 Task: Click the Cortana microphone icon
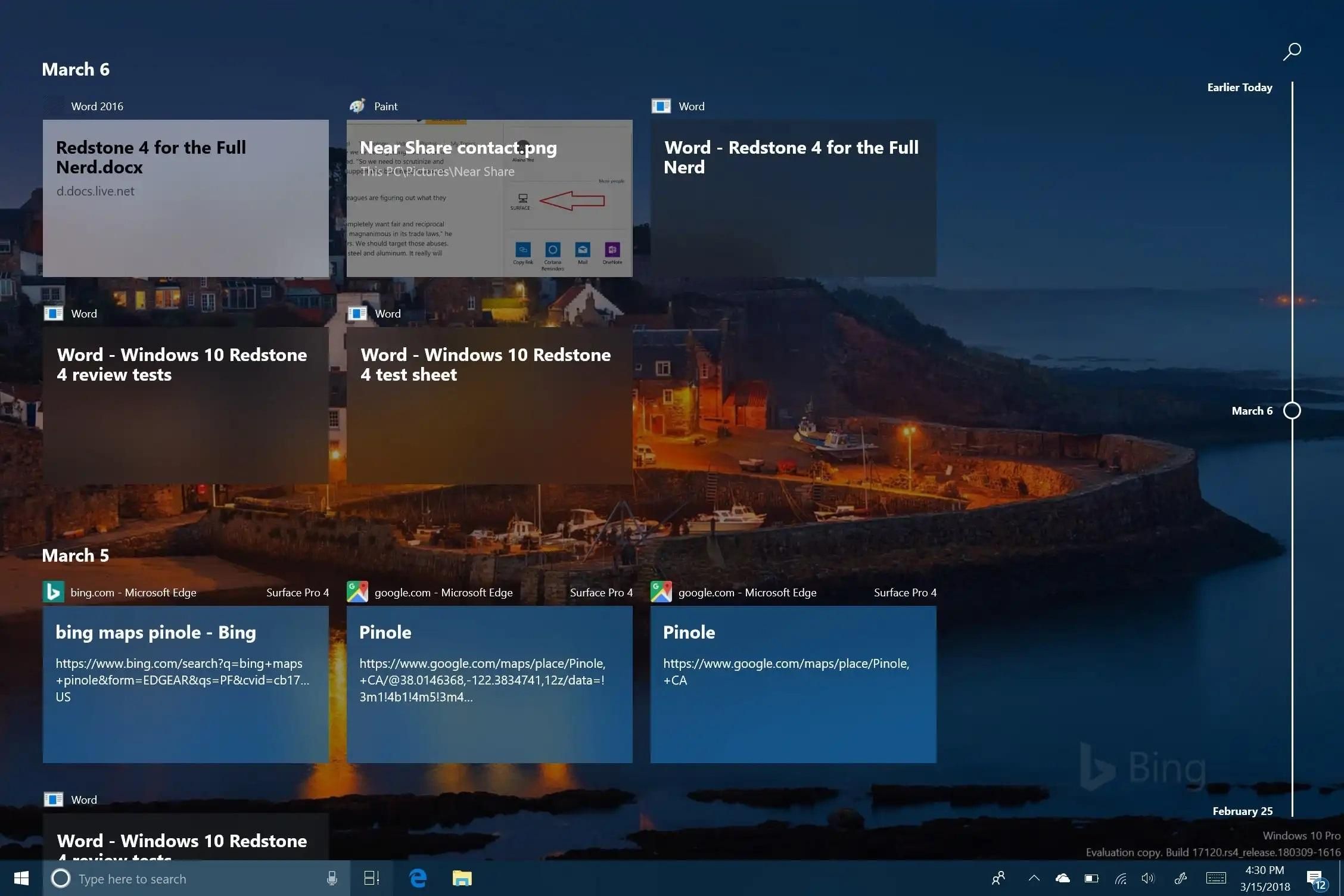click(x=332, y=878)
